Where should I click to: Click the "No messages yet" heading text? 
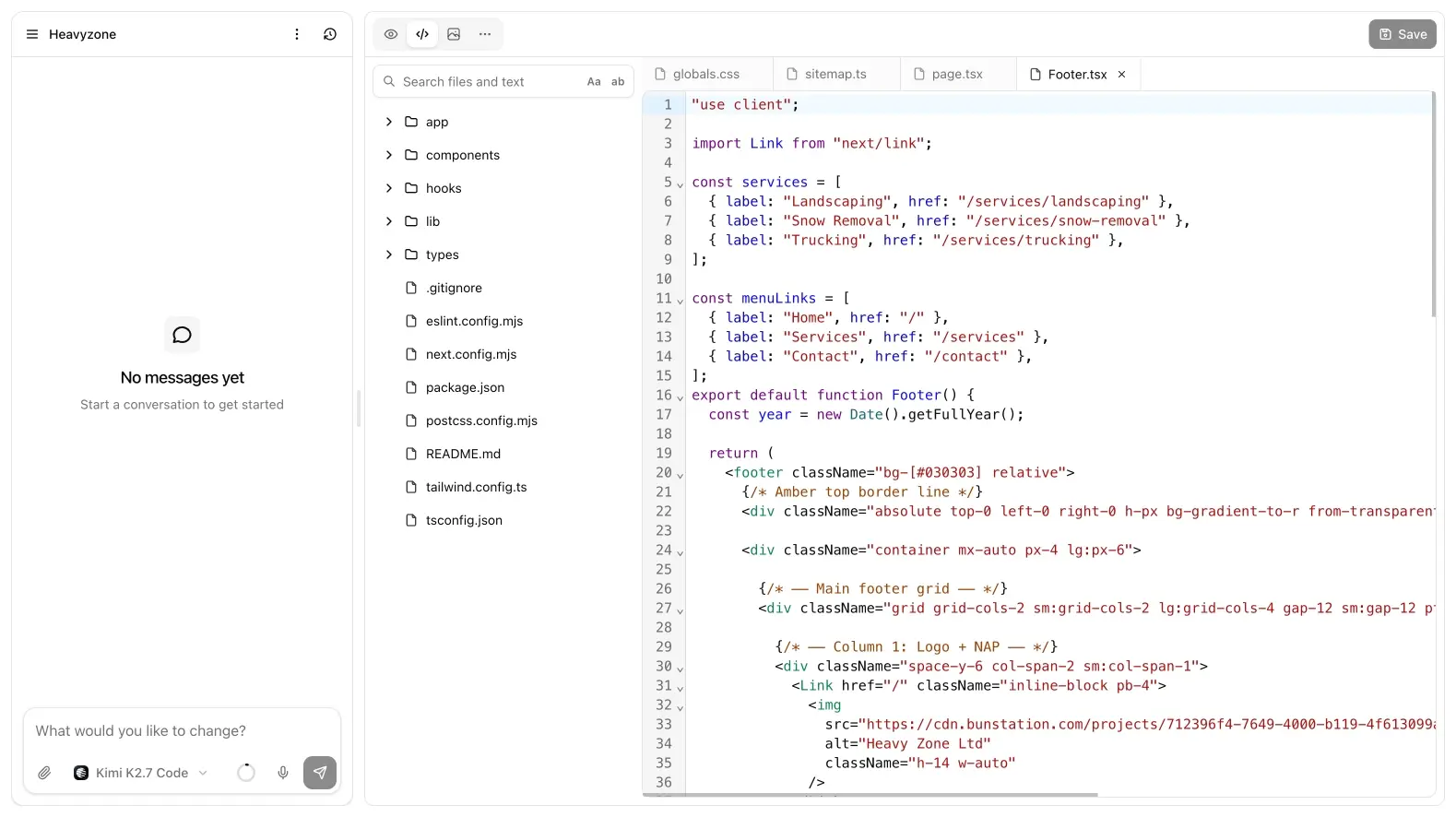[183, 377]
